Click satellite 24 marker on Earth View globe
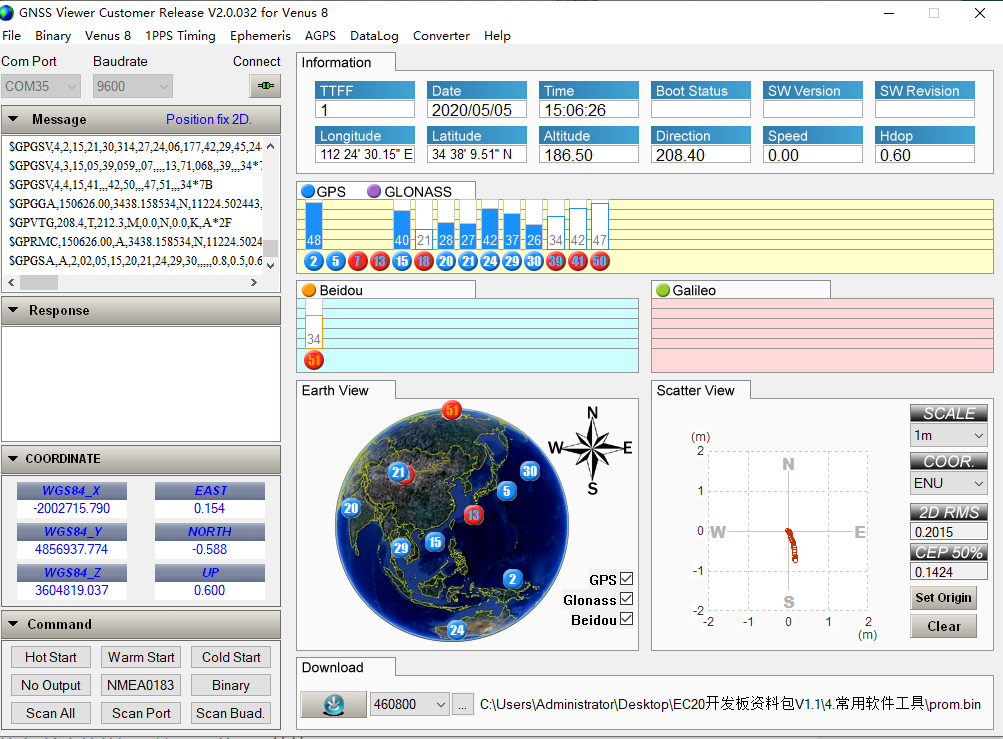The width and height of the screenshot is (1003, 739). [x=457, y=630]
